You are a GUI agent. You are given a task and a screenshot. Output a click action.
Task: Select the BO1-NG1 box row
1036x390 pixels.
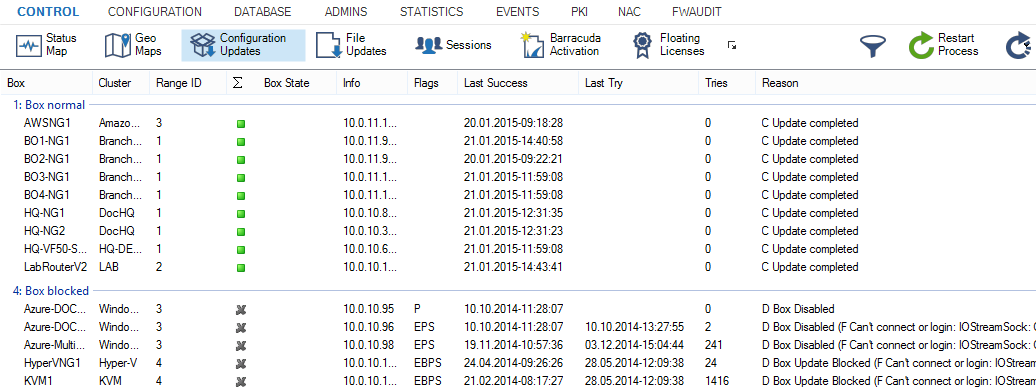pos(518,141)
